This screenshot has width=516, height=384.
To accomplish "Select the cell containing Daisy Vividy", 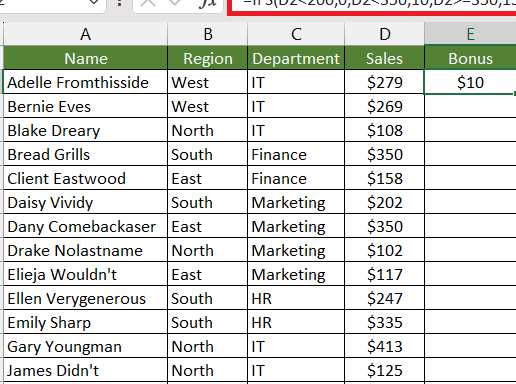I will coord(85,202).
